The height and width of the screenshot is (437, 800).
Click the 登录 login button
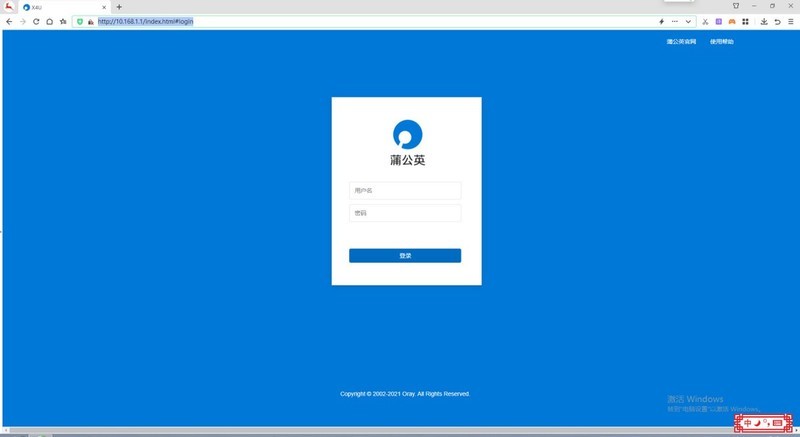[x=405, y=255]
